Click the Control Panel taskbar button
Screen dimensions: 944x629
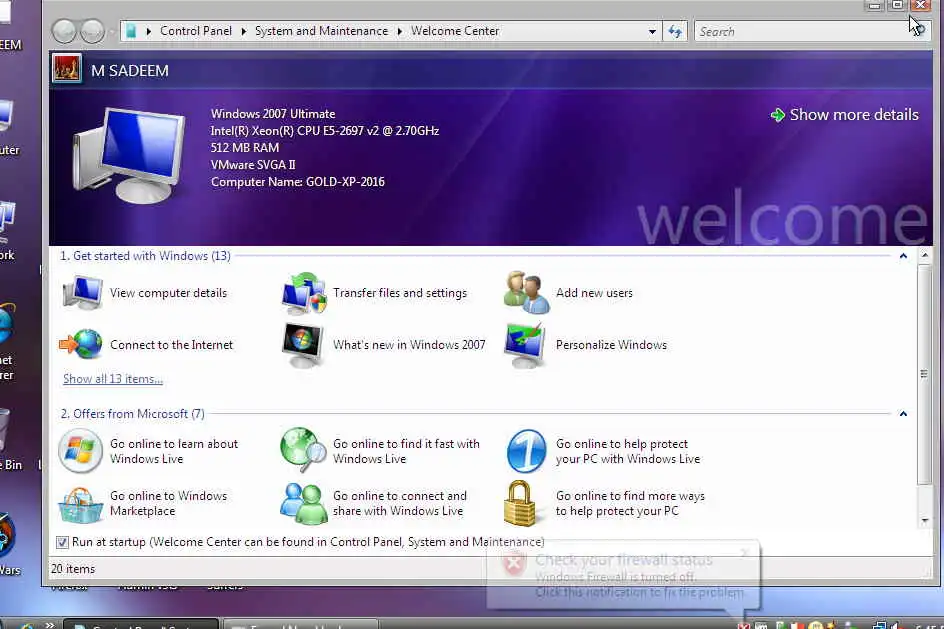point(140,624)
